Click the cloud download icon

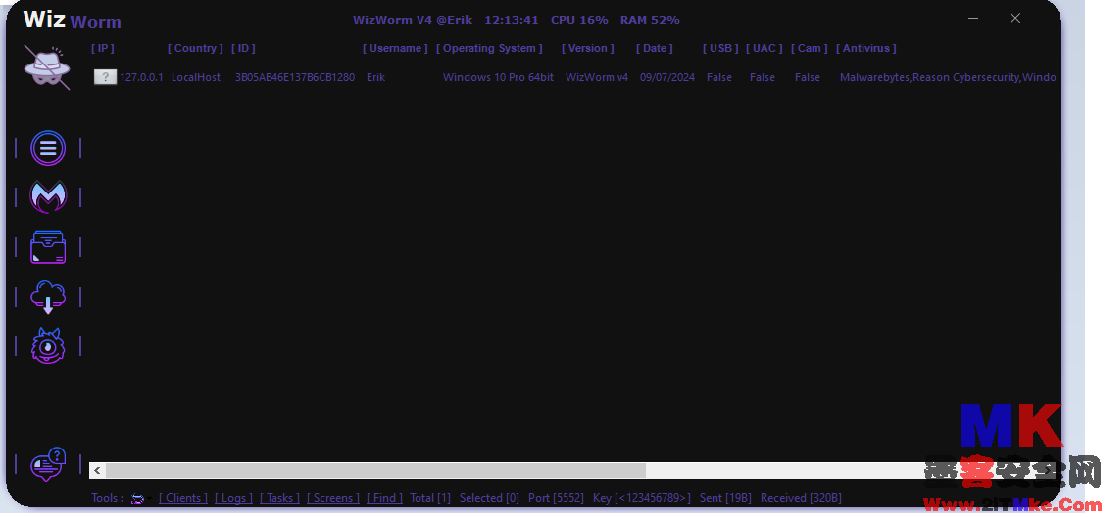click(47, 297)
